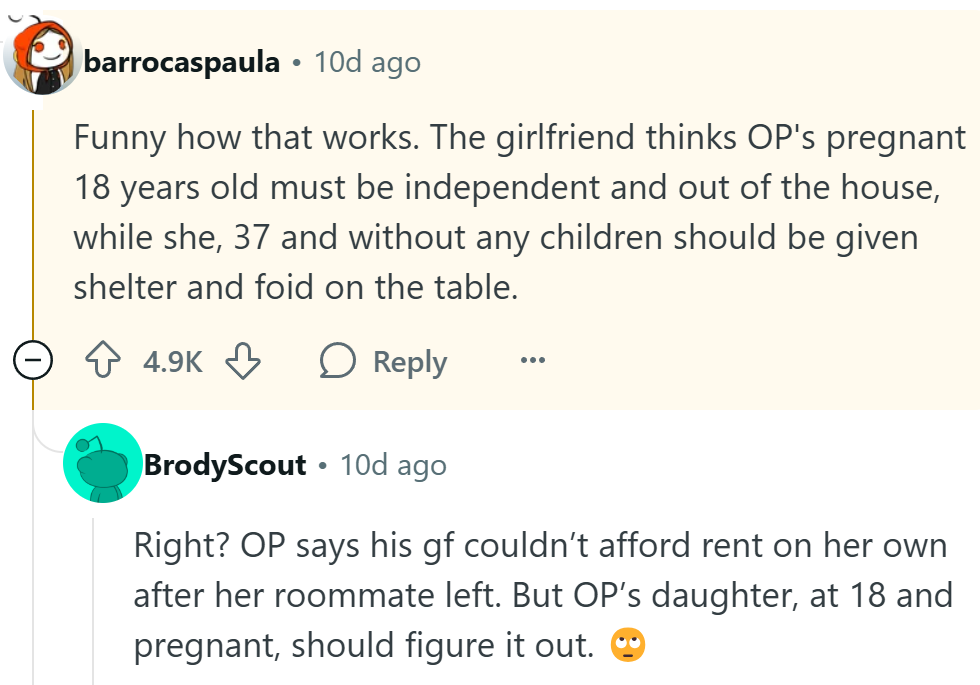Open the ellipsis options menu on the comment
This screenshot has height=685, width=980.
[533, 362]
